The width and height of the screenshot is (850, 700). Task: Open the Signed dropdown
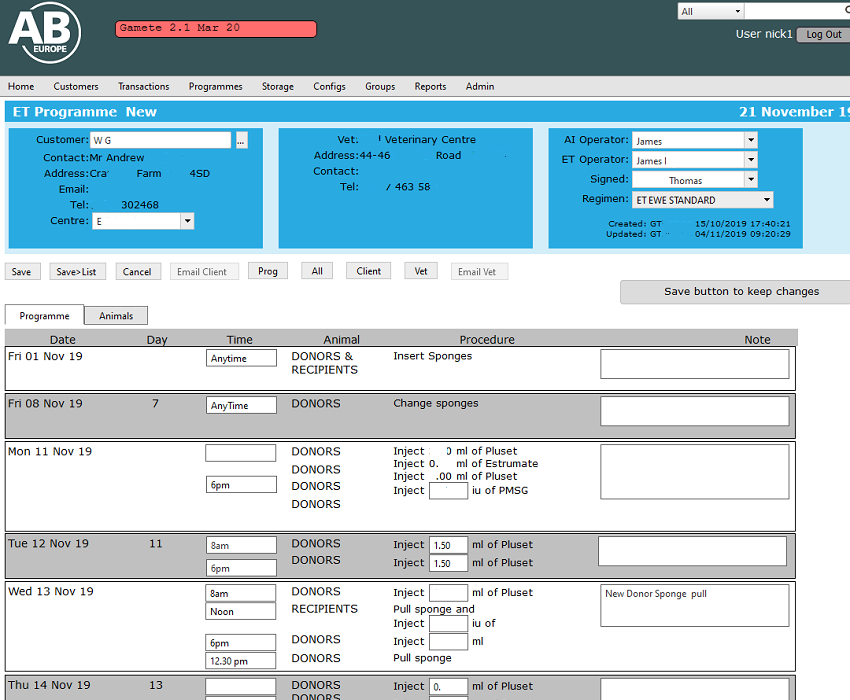(x=750, y=180)
